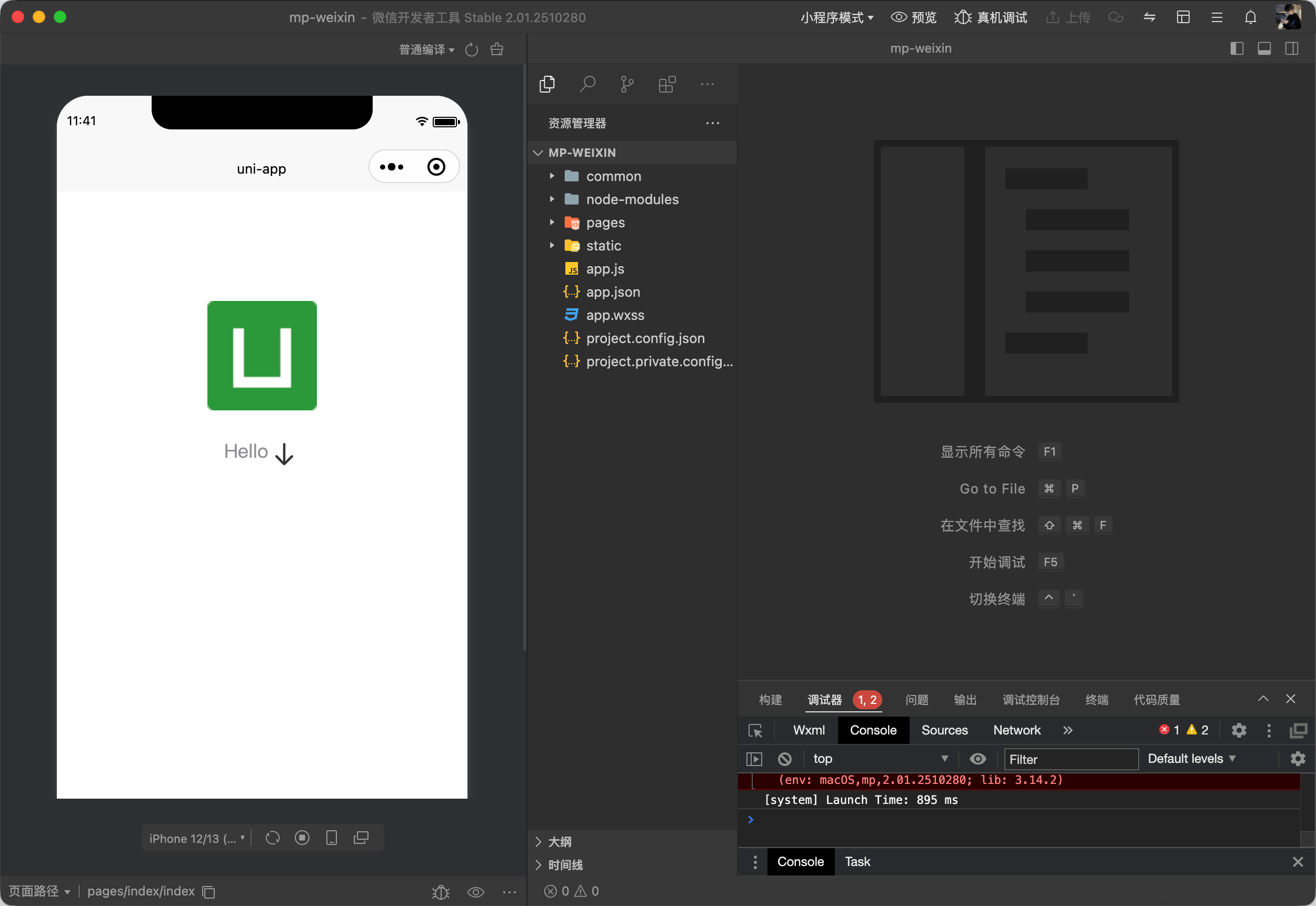Image resolution: width=1316 pixels, height=906 pixels.
Task: Open the source control branch icon
Action: pyautogui.click(x=626, y=85)
